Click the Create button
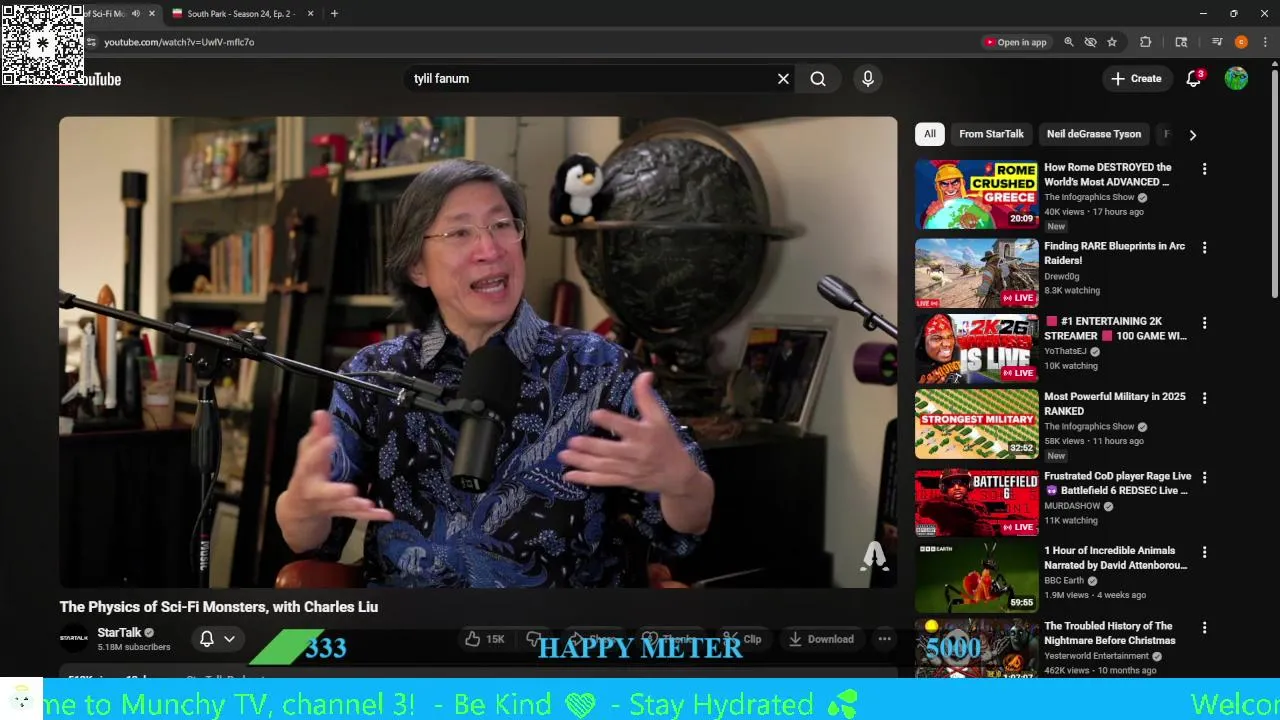This screenshot has height=720, width=1280. point(1137,78)
